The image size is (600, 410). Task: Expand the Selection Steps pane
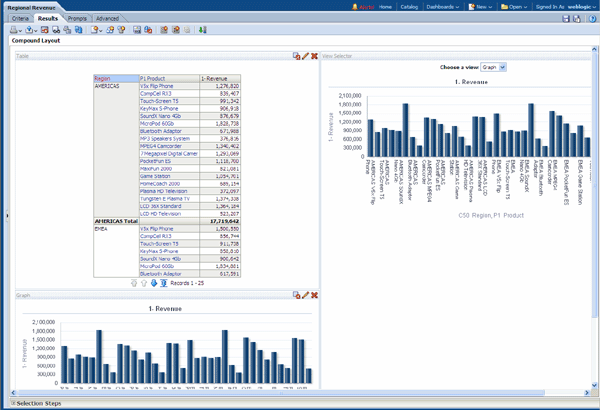[x=13, y=403]
